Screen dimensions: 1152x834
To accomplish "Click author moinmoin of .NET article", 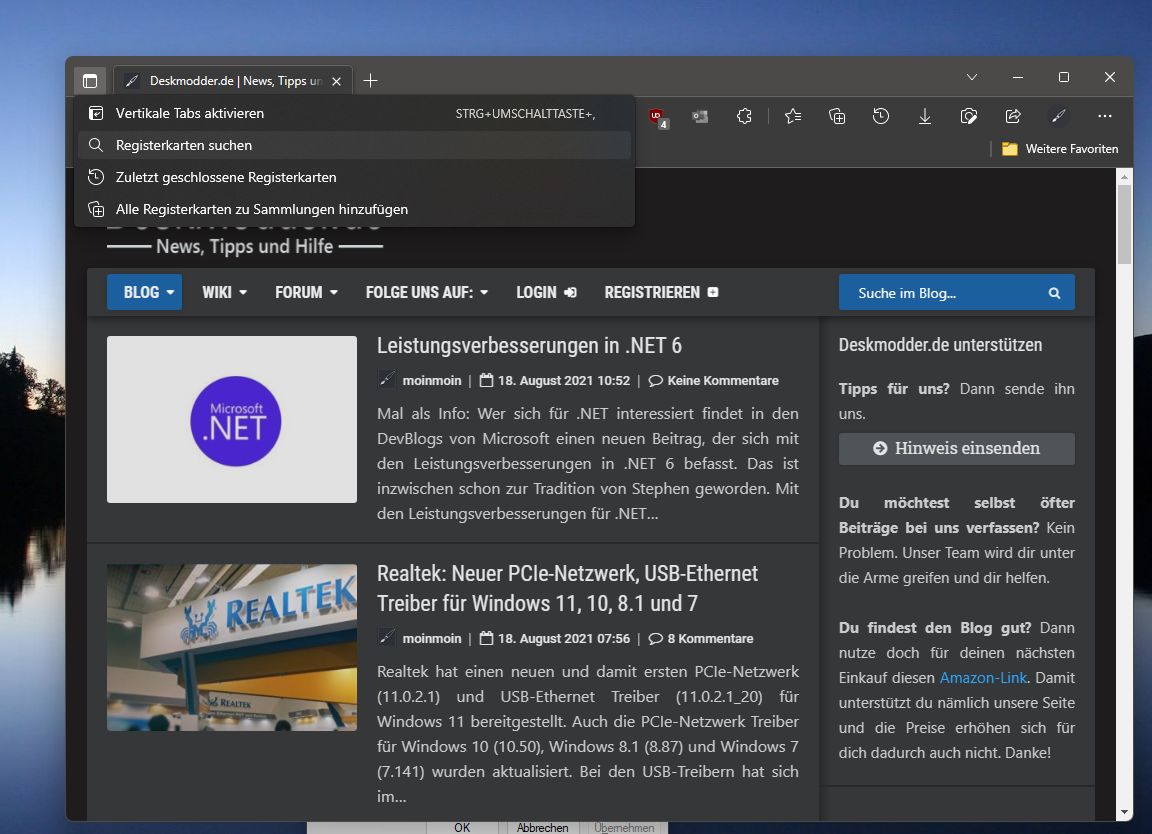I will pos(431,381).
